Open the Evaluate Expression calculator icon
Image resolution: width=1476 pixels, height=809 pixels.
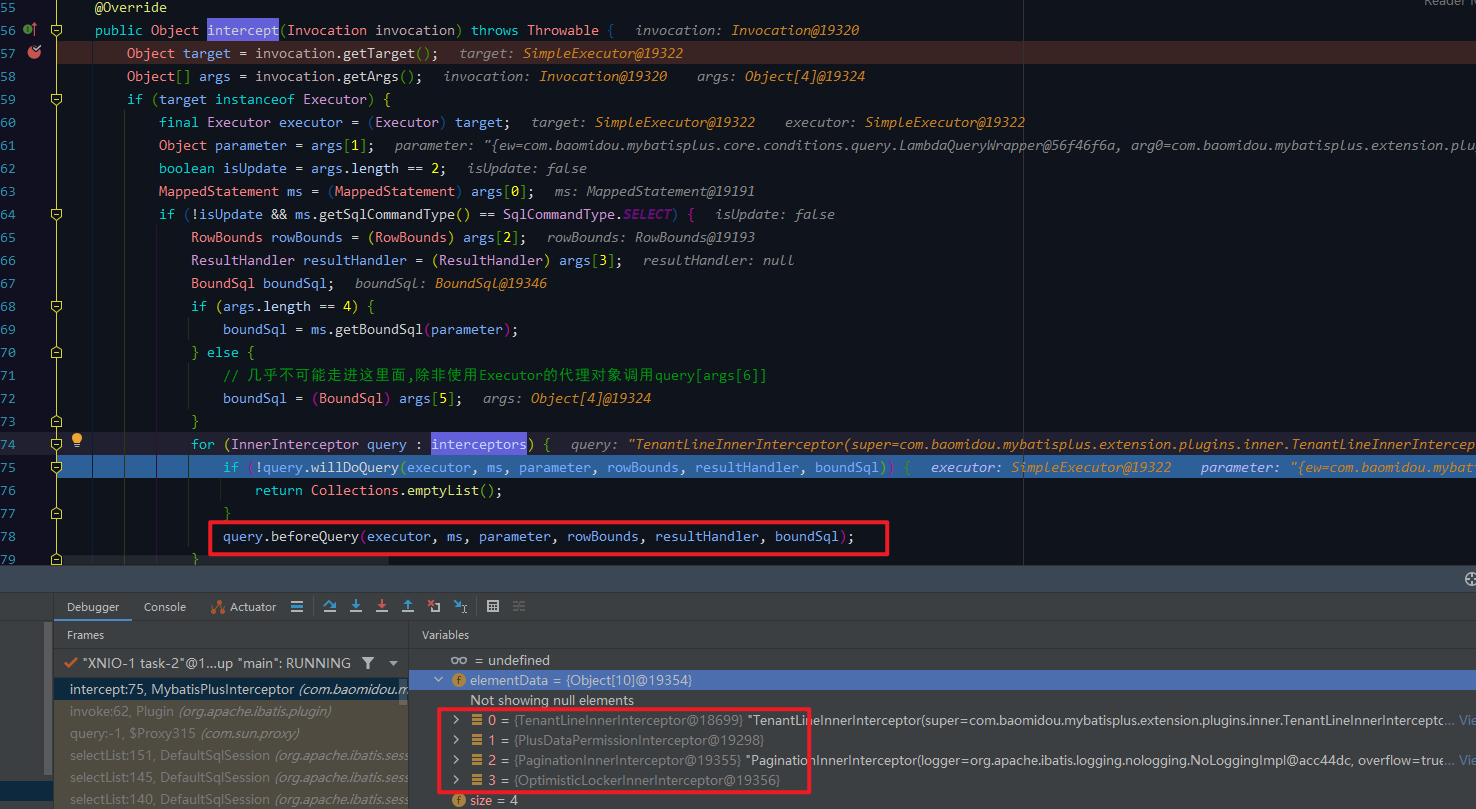point(493,606)
